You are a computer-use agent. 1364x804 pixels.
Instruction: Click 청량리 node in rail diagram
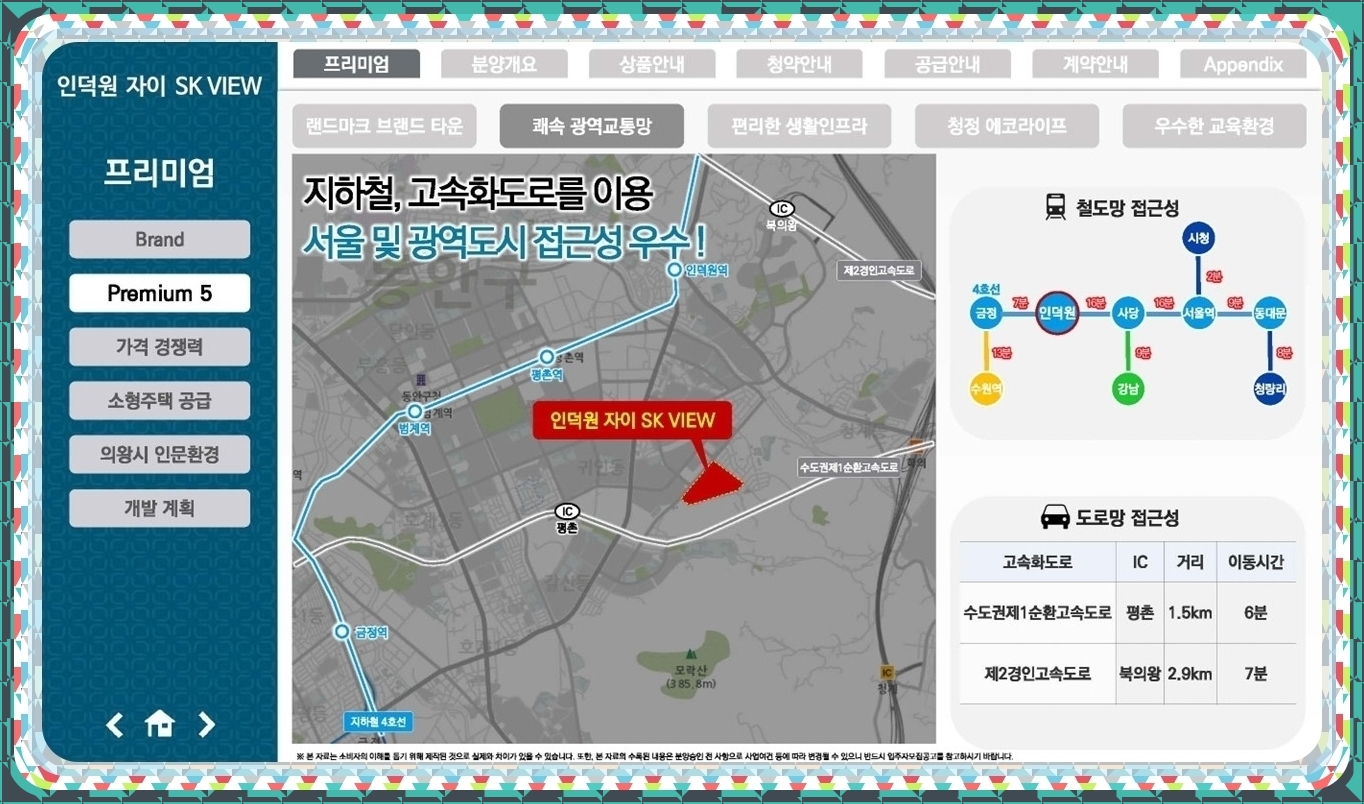[1270, 388]
